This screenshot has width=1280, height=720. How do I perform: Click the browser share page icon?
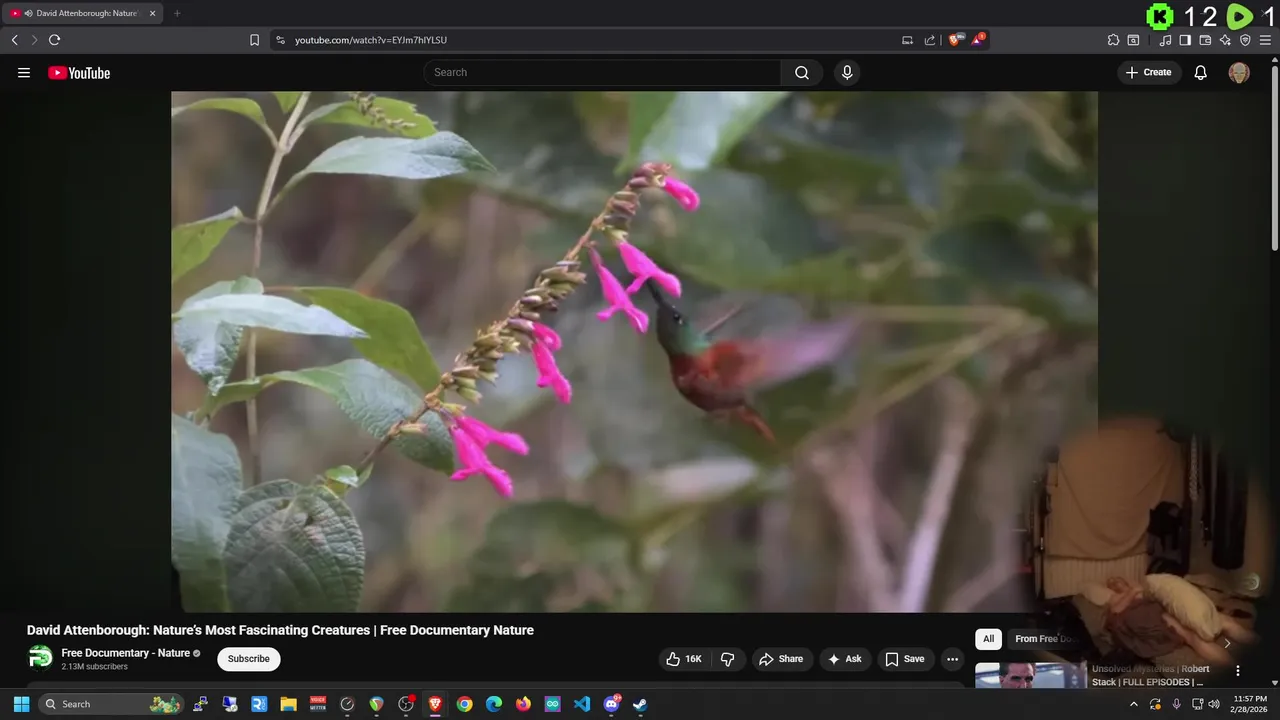[930, 40]
